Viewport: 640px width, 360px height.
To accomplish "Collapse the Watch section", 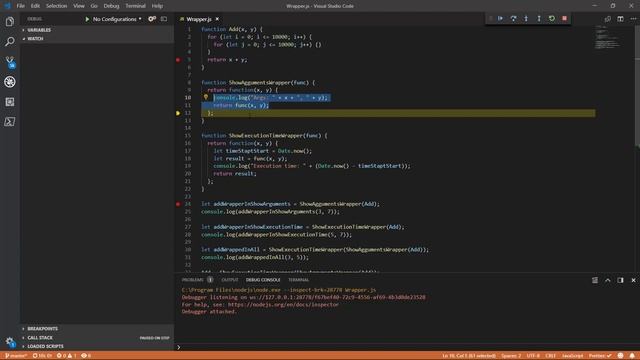I will [97, 39].
